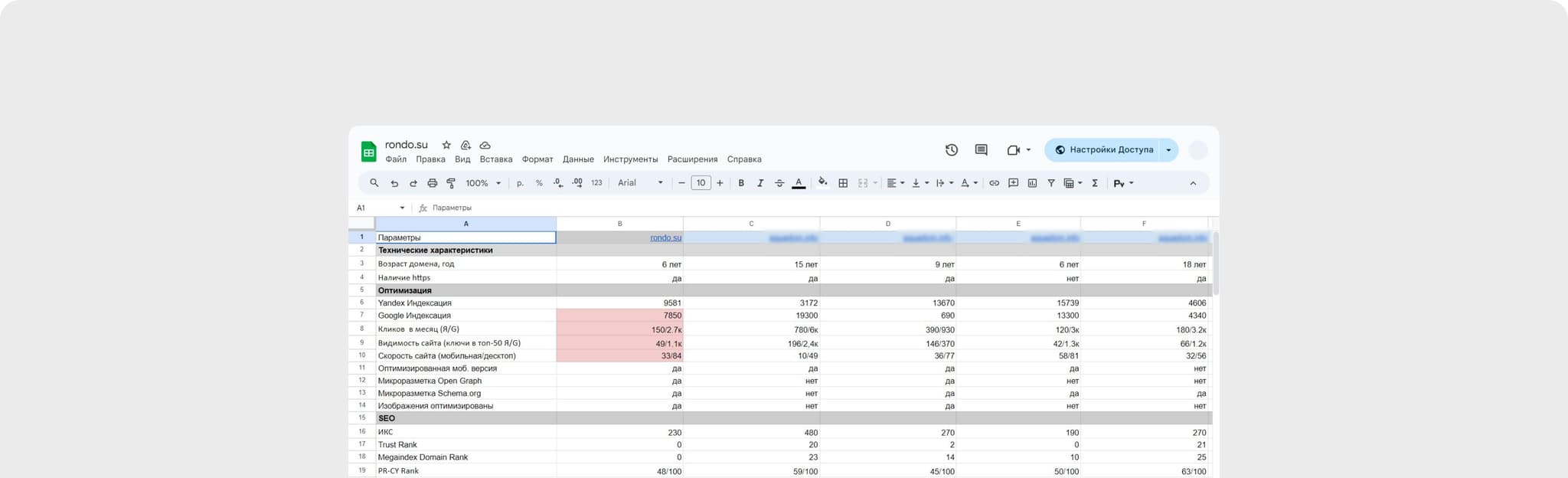Toggle the filter funnel button
This screenshot has height=478, width=1568.
click(1051, 183)
